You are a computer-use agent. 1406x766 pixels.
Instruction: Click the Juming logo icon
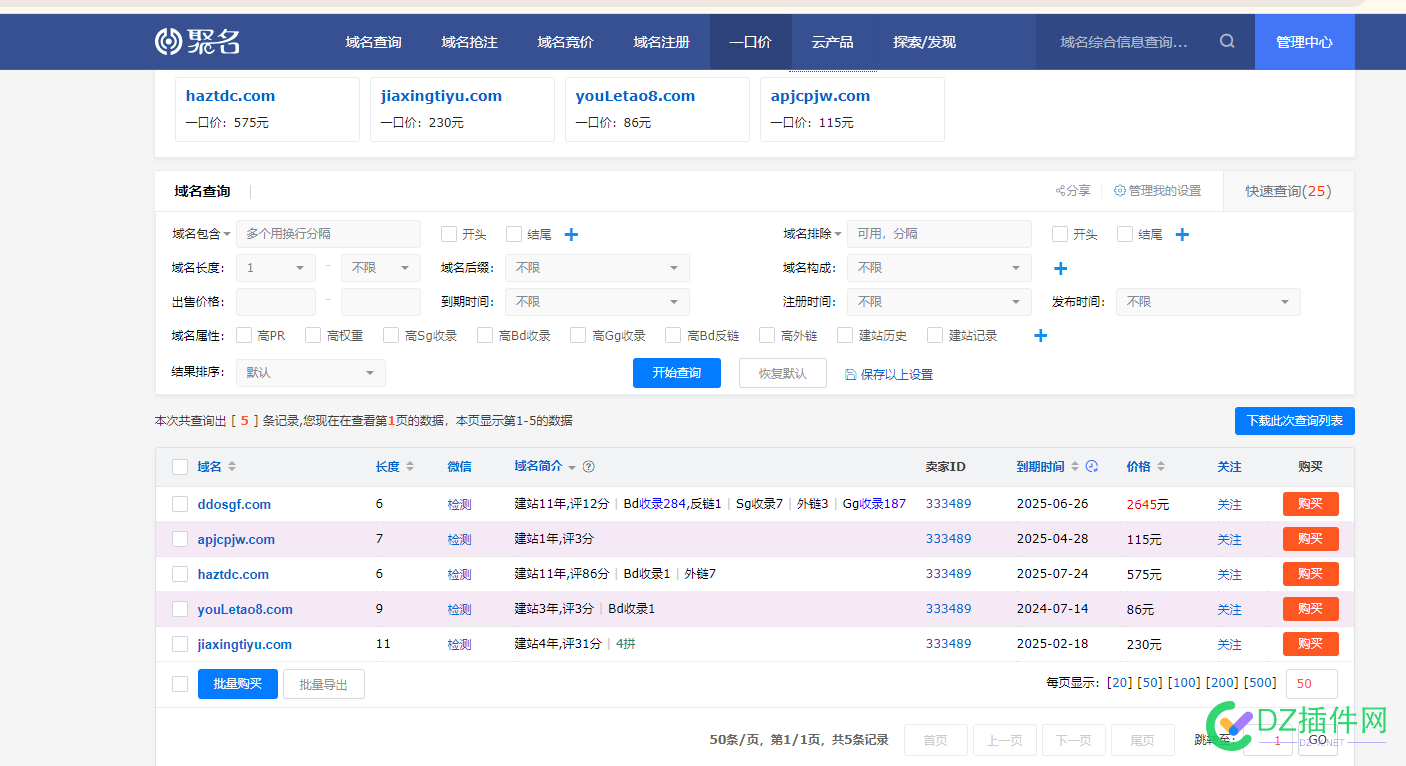click(x=168, y=42)
